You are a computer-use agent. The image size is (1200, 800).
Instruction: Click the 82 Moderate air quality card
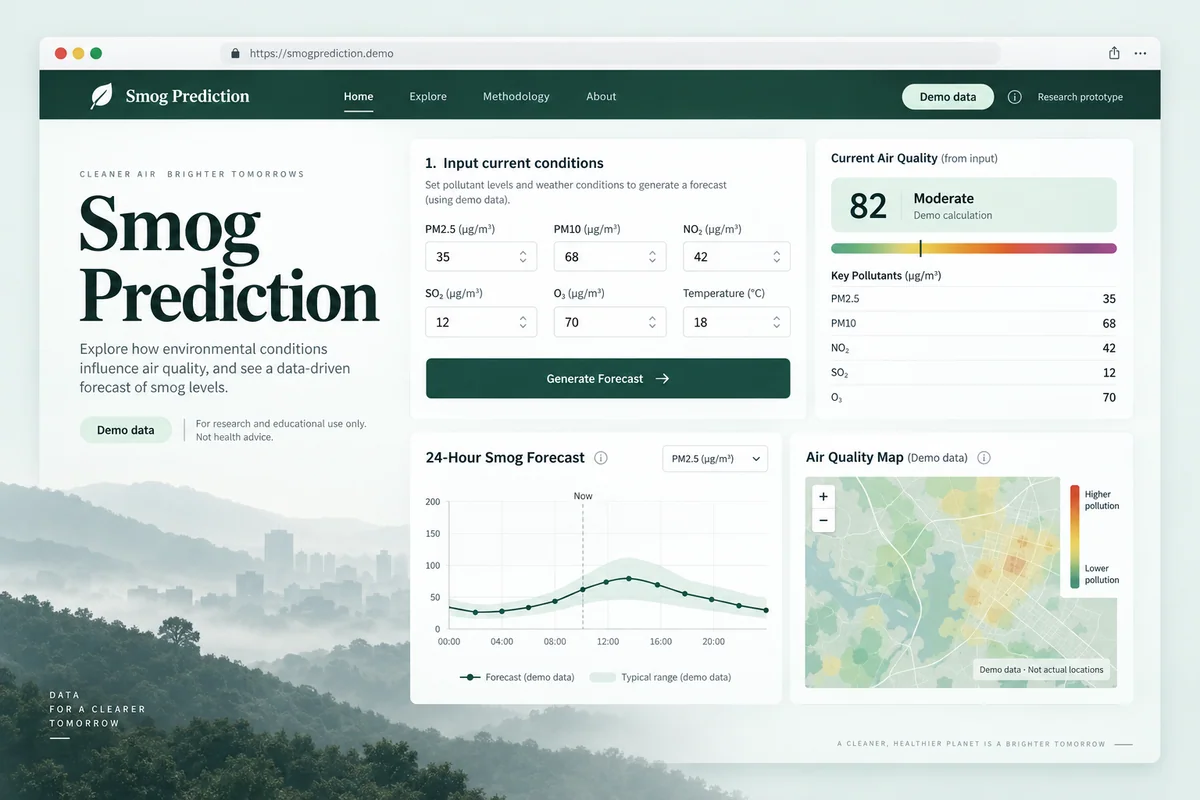point(974,205)
